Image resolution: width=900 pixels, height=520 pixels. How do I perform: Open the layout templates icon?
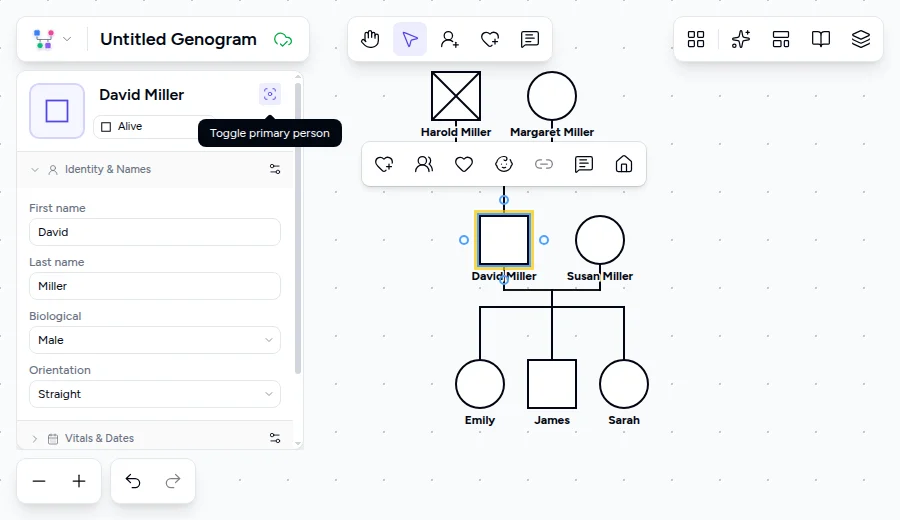(x=781, y=39)
